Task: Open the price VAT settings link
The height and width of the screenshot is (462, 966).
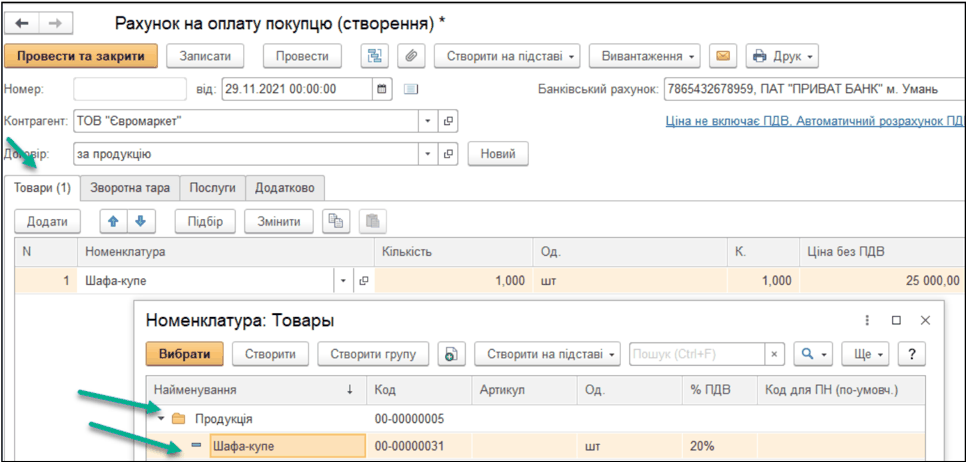Action: click(814, 122)
